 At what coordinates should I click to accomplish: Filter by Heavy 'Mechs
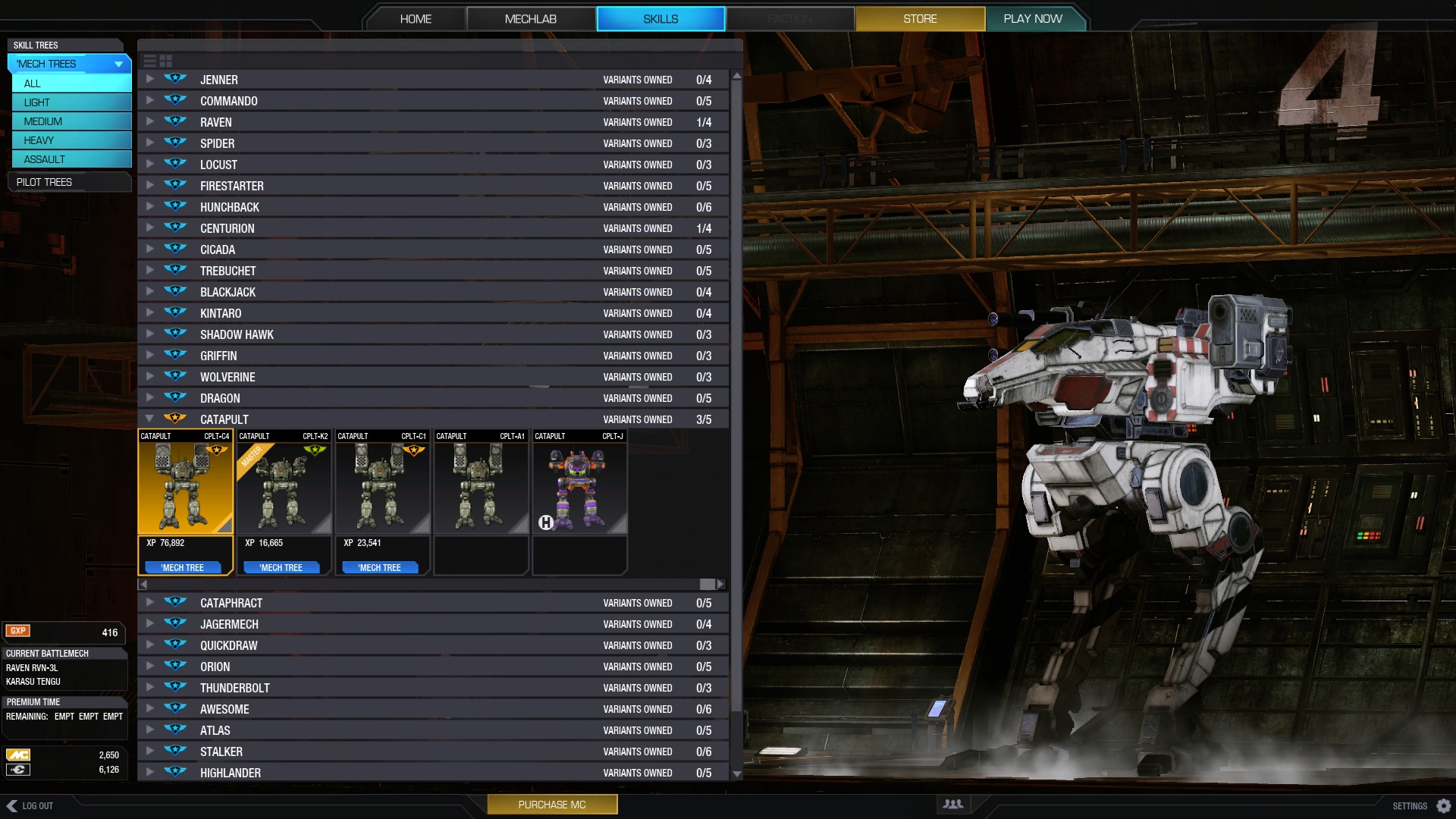pos(72,140)
